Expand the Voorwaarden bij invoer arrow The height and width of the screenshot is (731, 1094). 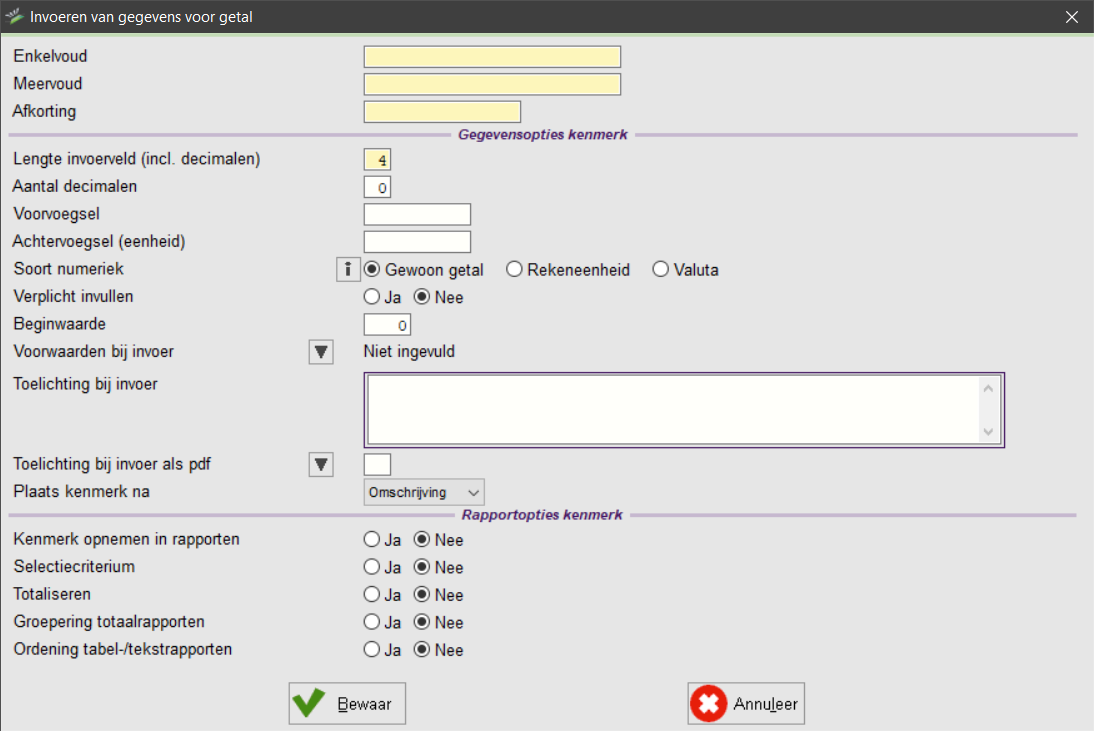(x=321, y=352)
